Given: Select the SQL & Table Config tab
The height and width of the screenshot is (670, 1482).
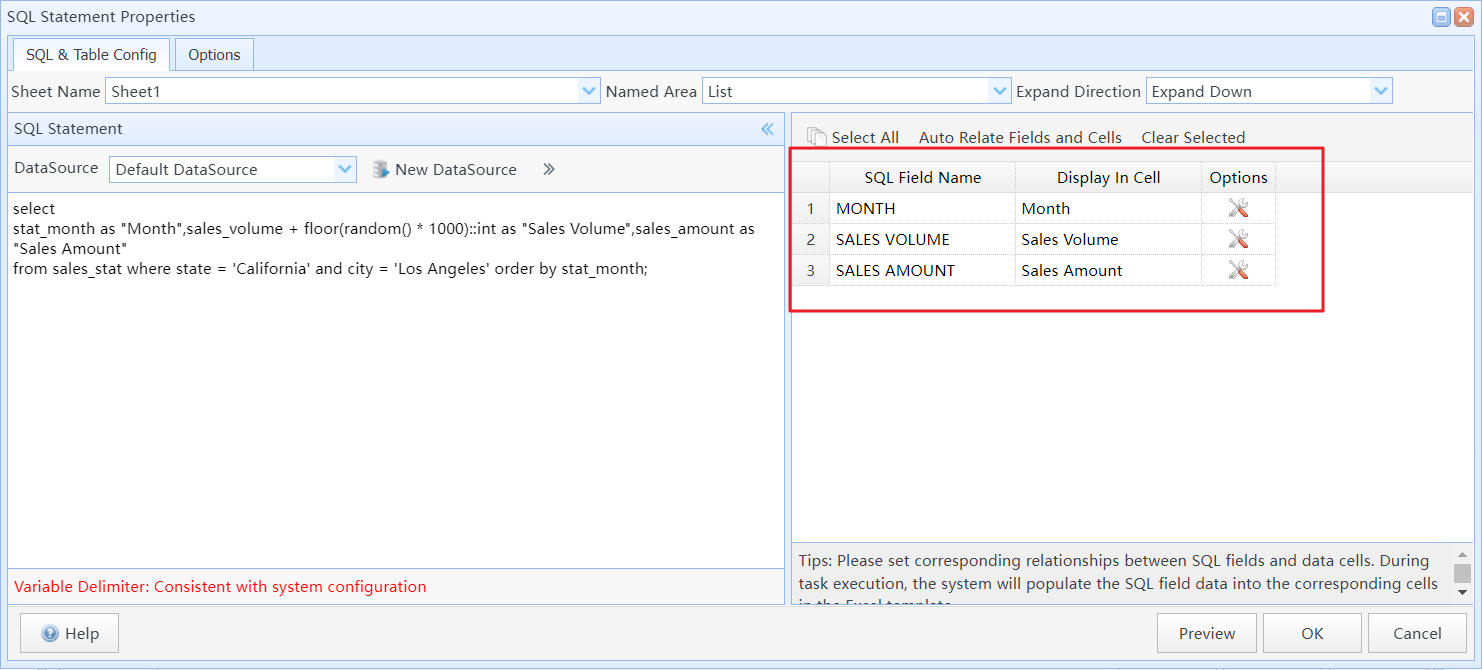Looking at the screenshot, I should tap(91, 55).
